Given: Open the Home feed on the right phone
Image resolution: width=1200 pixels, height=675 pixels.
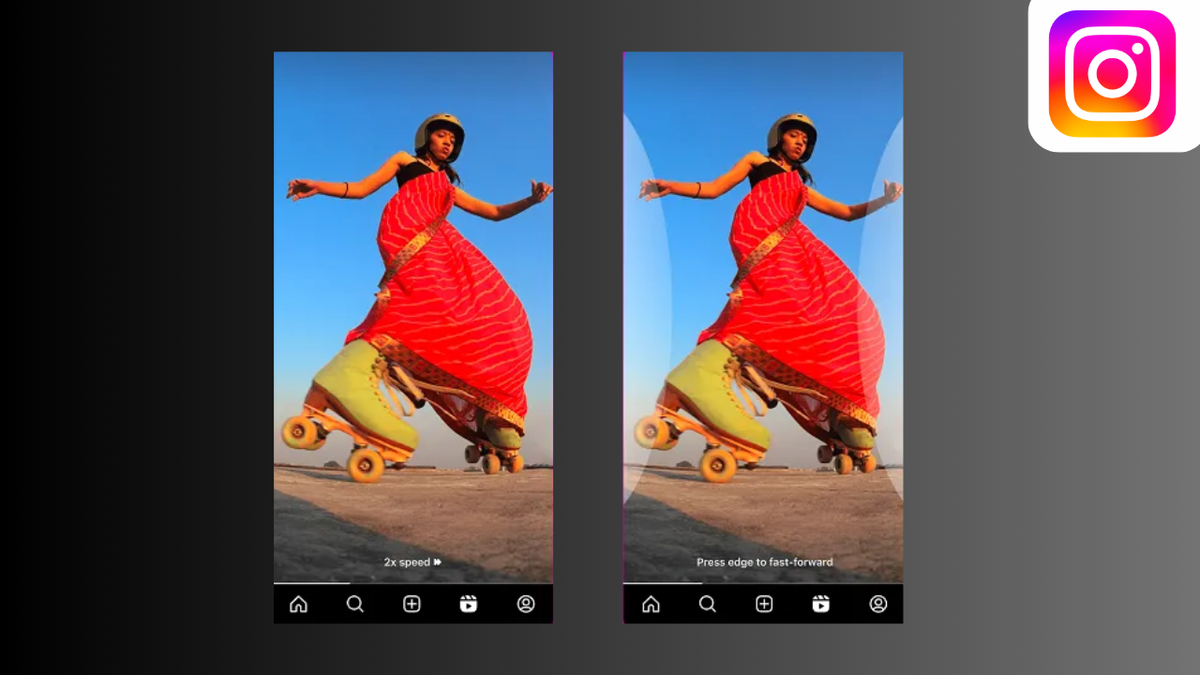Looking at the screenshot, I should [650, 604].
